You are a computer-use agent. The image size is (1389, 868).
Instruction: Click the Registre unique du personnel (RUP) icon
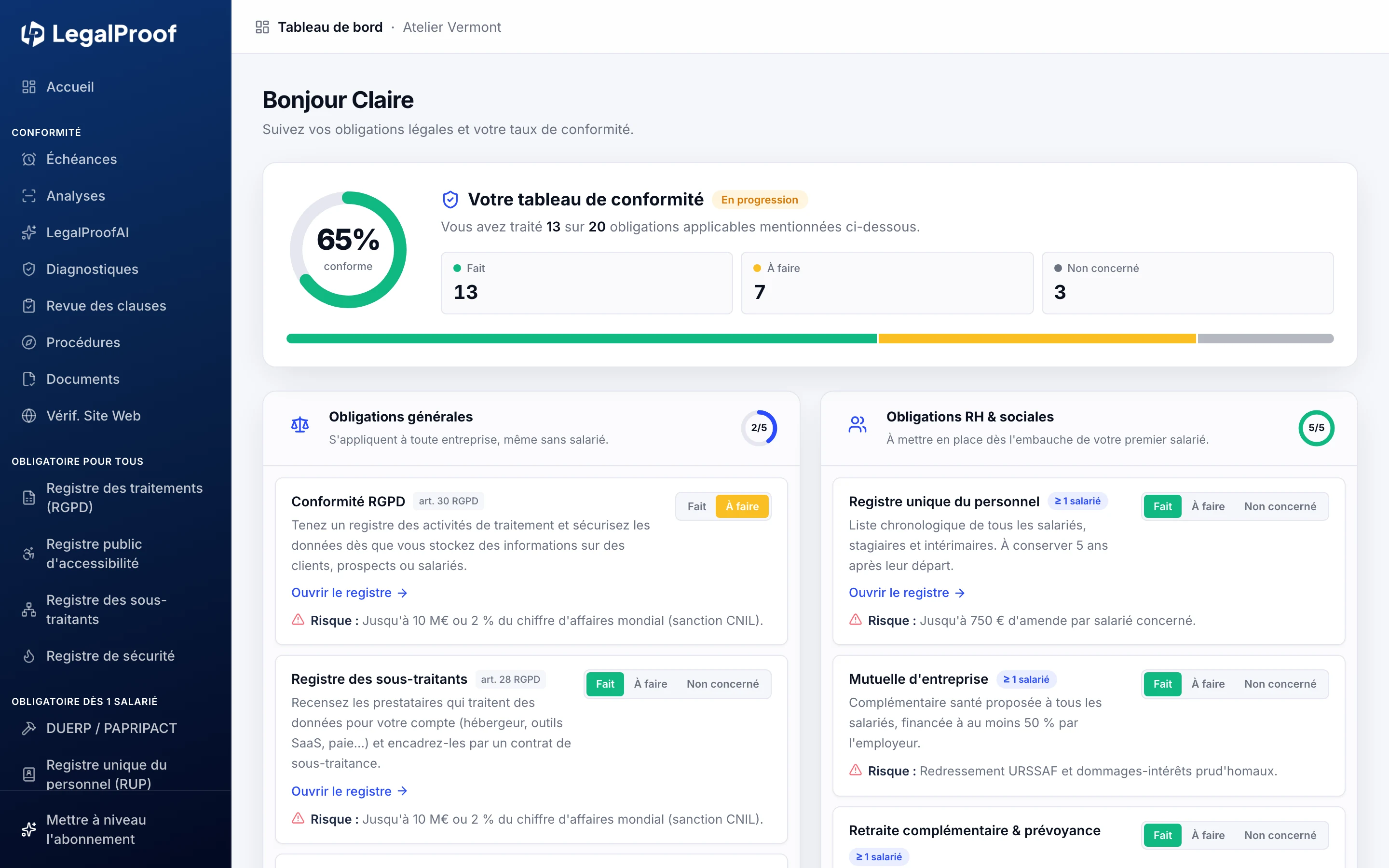point(29,774)
